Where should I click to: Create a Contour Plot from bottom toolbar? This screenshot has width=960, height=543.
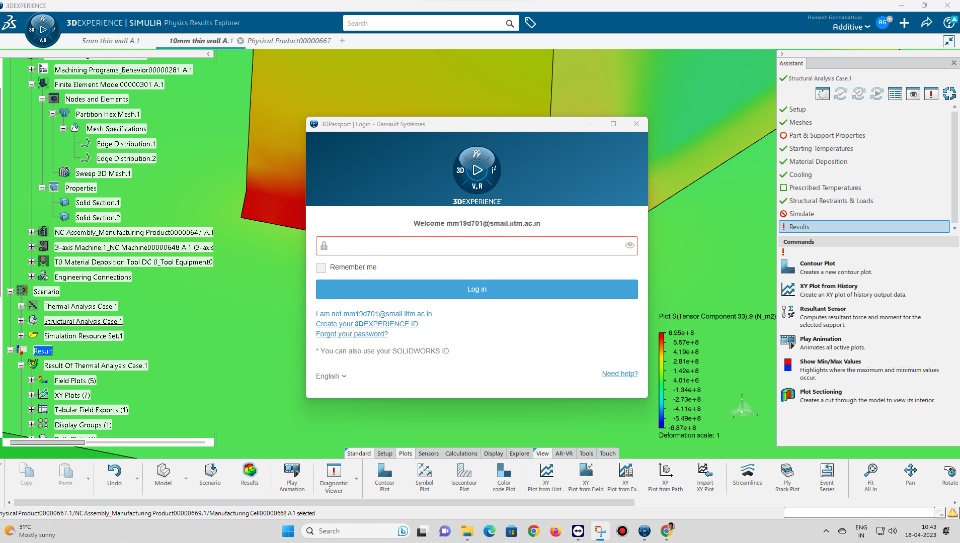(x=384, y=470)
